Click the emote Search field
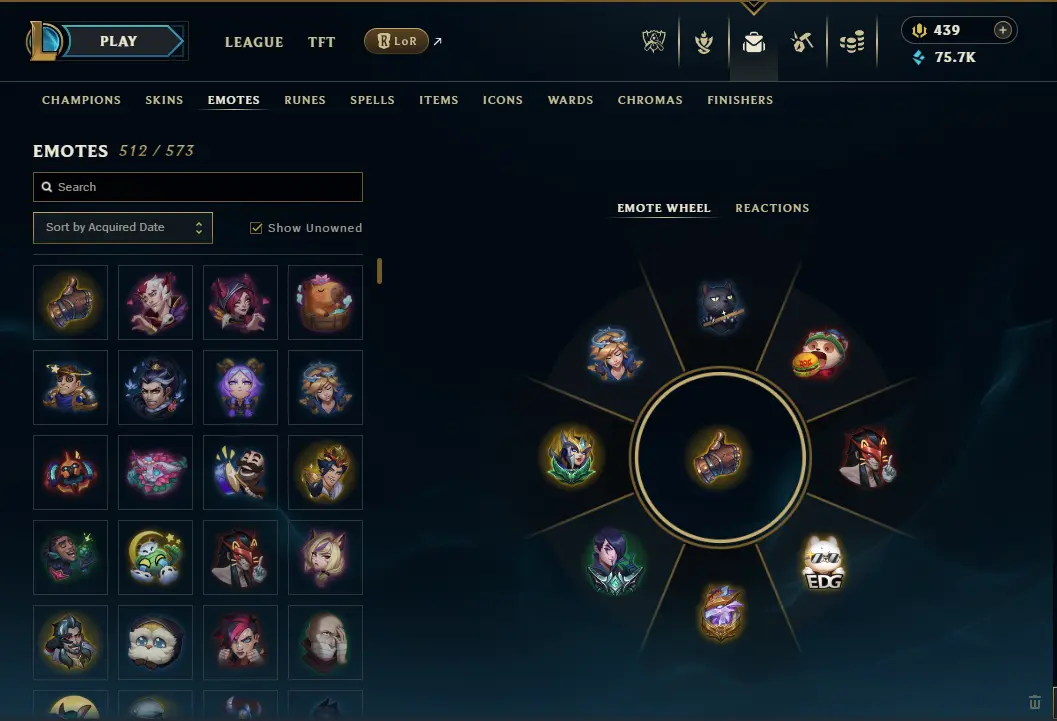 tap(198, 187)
